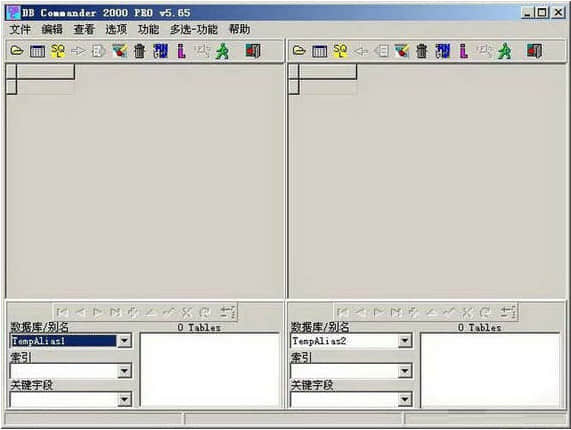Click purple info icon in TempAlias2 pane toolbar
Viewport: 571px width, 430px height.
tap(463, 51)
